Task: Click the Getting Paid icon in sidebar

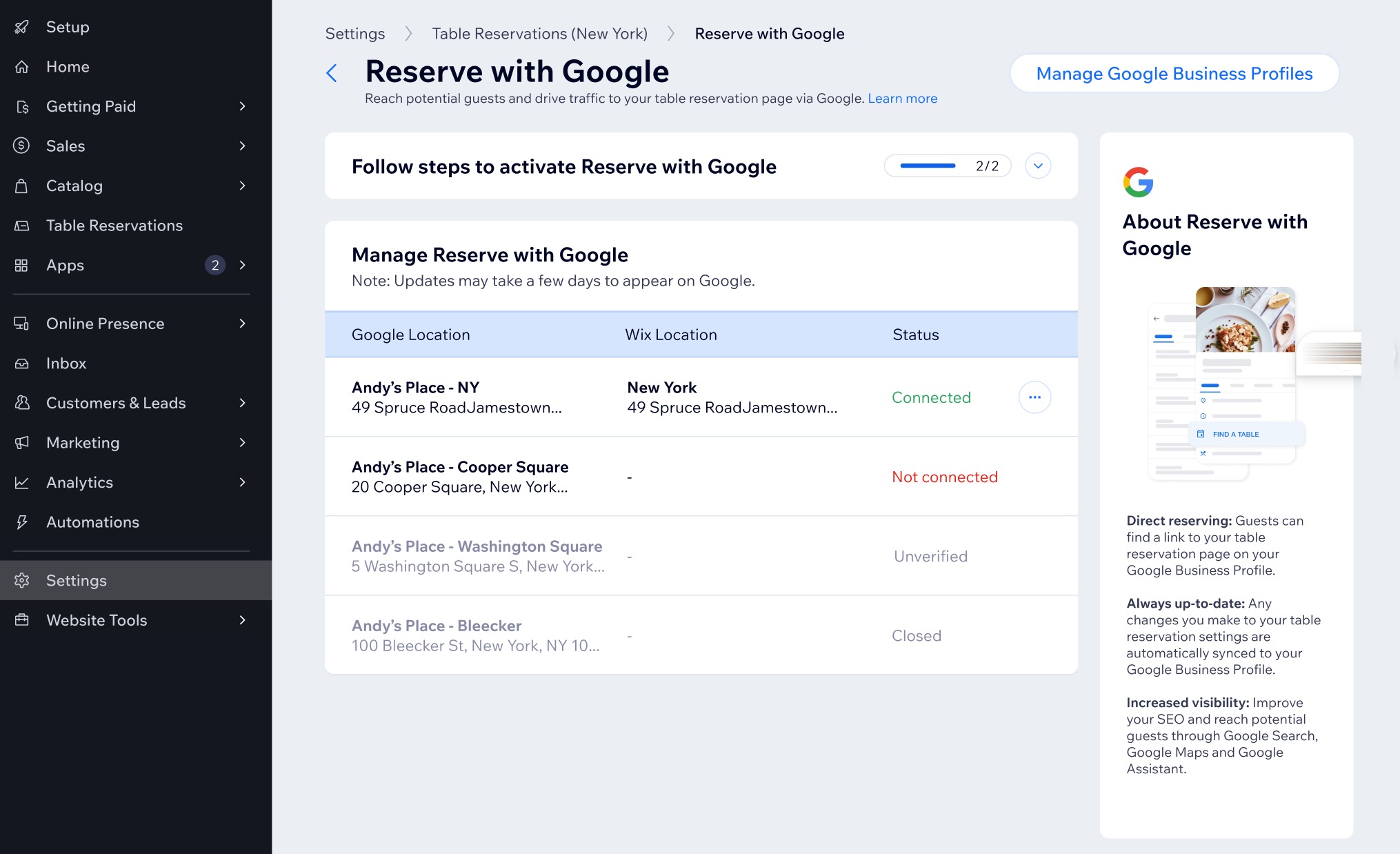Action: click(x=22, y=106)
